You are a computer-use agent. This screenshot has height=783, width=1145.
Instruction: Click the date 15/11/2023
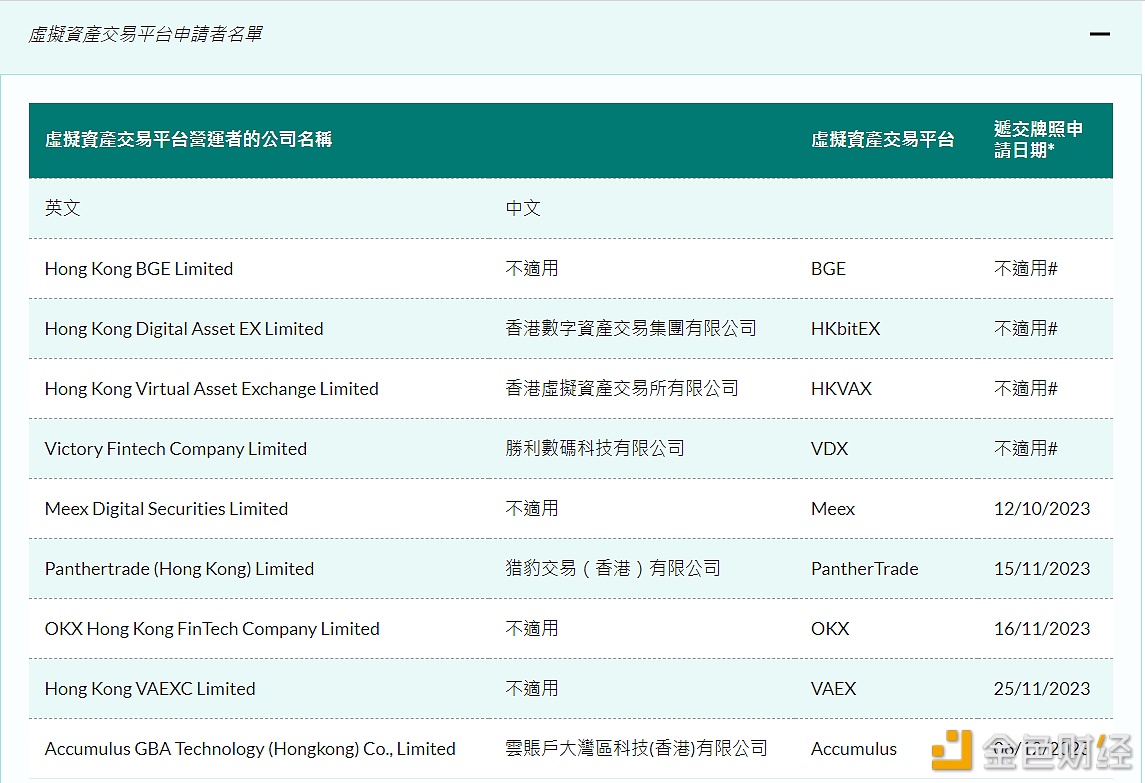(1042, 568)
